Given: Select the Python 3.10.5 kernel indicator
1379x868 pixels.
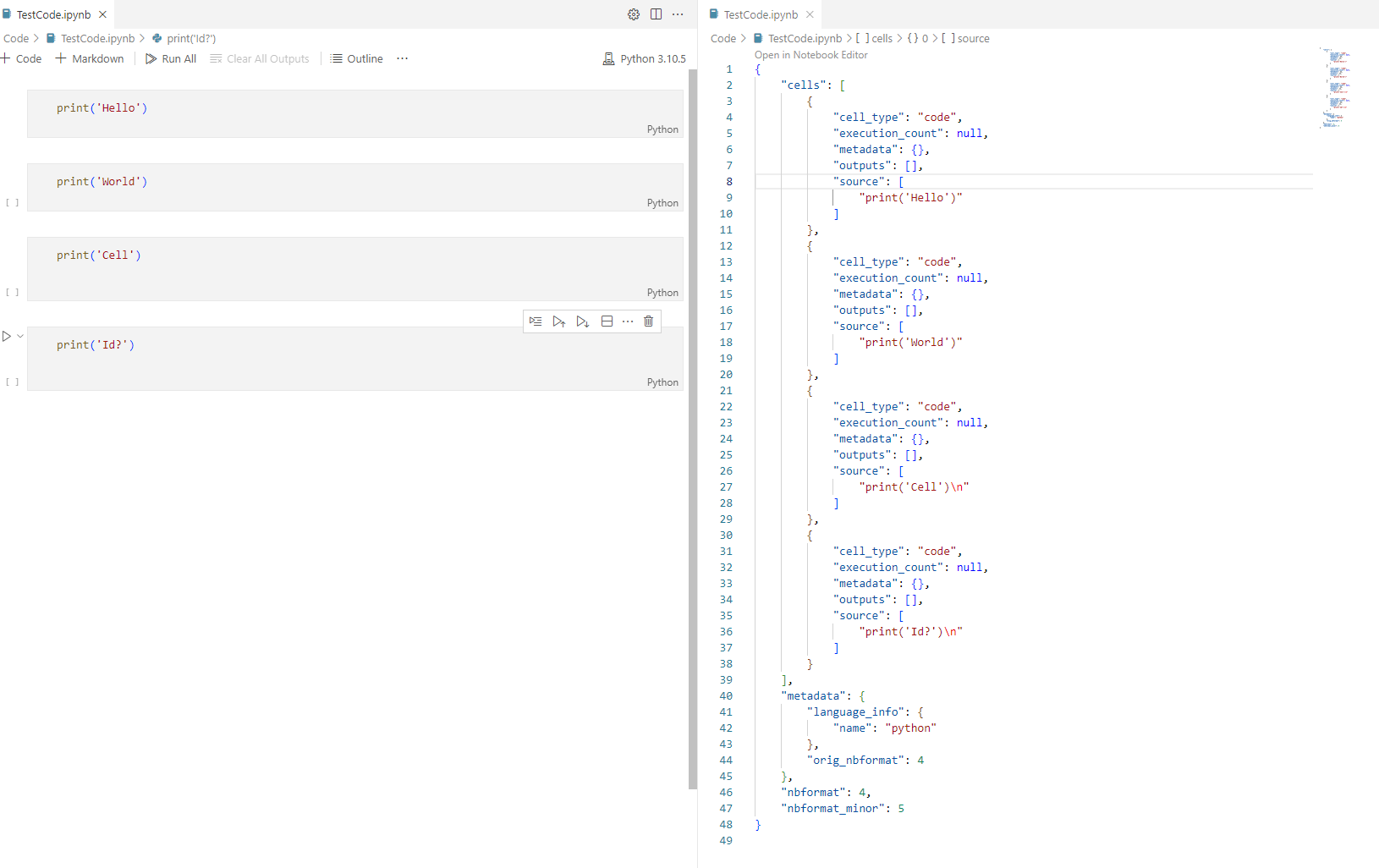Looking at the screenshot, I should (x=644, y=58).
